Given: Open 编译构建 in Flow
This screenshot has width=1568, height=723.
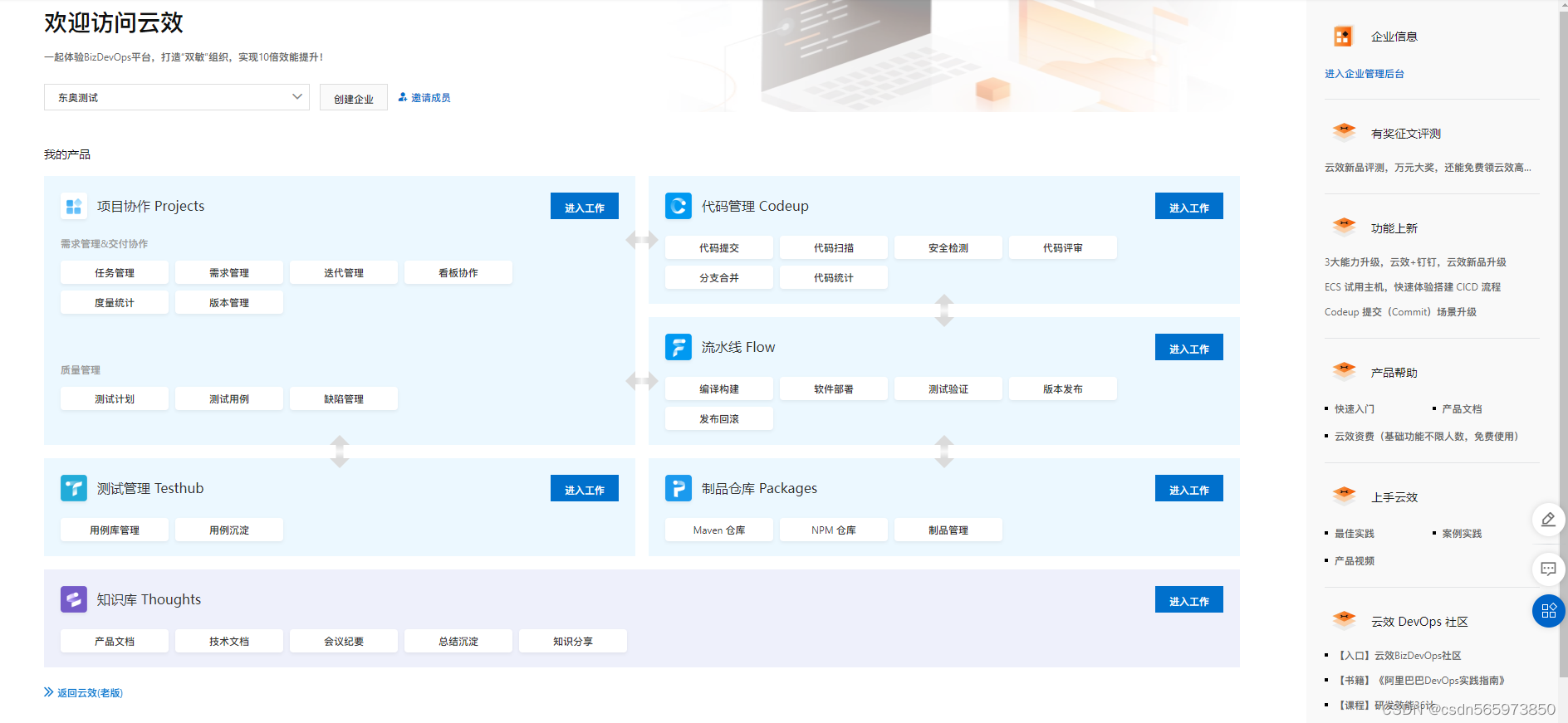Looking at the screenshot, I should tap(719, 388).
